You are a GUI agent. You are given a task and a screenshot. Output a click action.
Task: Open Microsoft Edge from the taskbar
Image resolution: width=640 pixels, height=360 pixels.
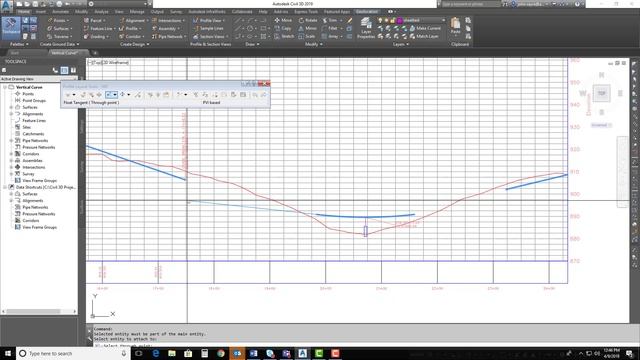[156, 353]
